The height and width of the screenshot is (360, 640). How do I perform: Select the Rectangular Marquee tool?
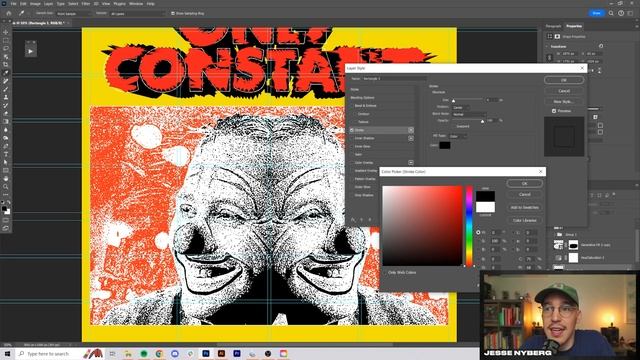pos(6,40)
